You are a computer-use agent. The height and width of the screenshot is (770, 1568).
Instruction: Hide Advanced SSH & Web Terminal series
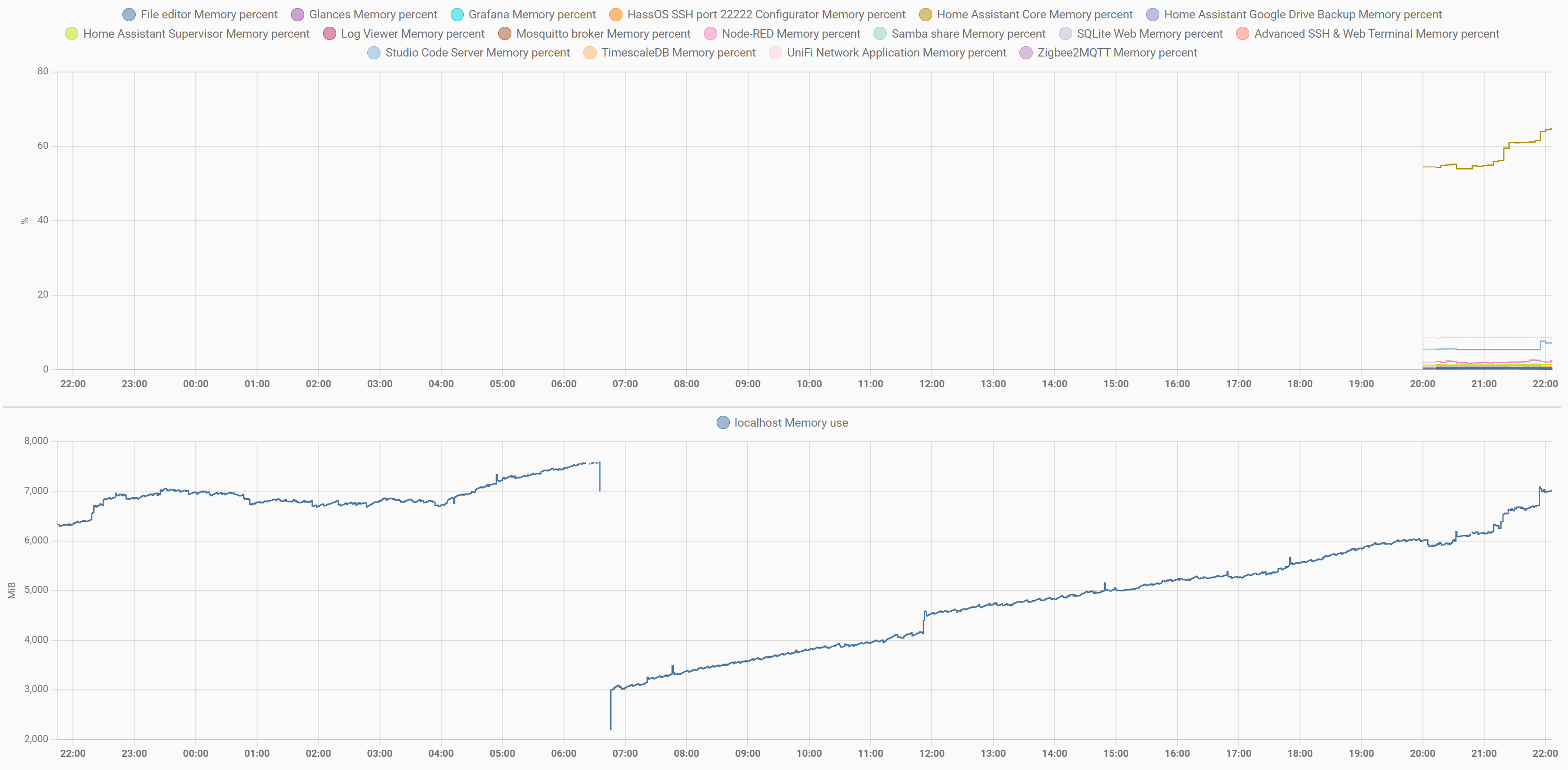1367,33
